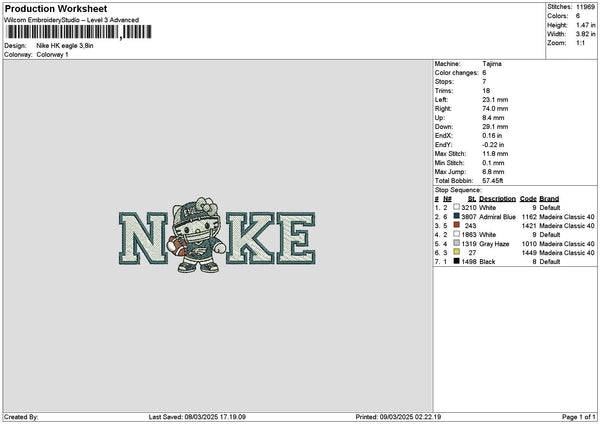Click the max stitch value "11.8 mm"
Viewport: 600px width, 424px height.
pos(495,153)
